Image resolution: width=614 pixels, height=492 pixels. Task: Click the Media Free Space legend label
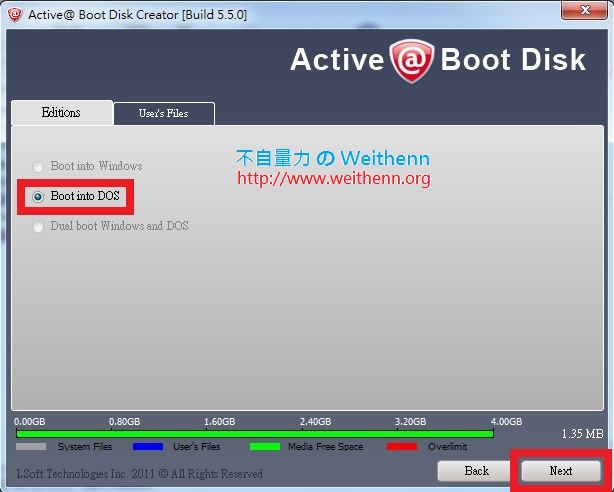click(325, 447)
